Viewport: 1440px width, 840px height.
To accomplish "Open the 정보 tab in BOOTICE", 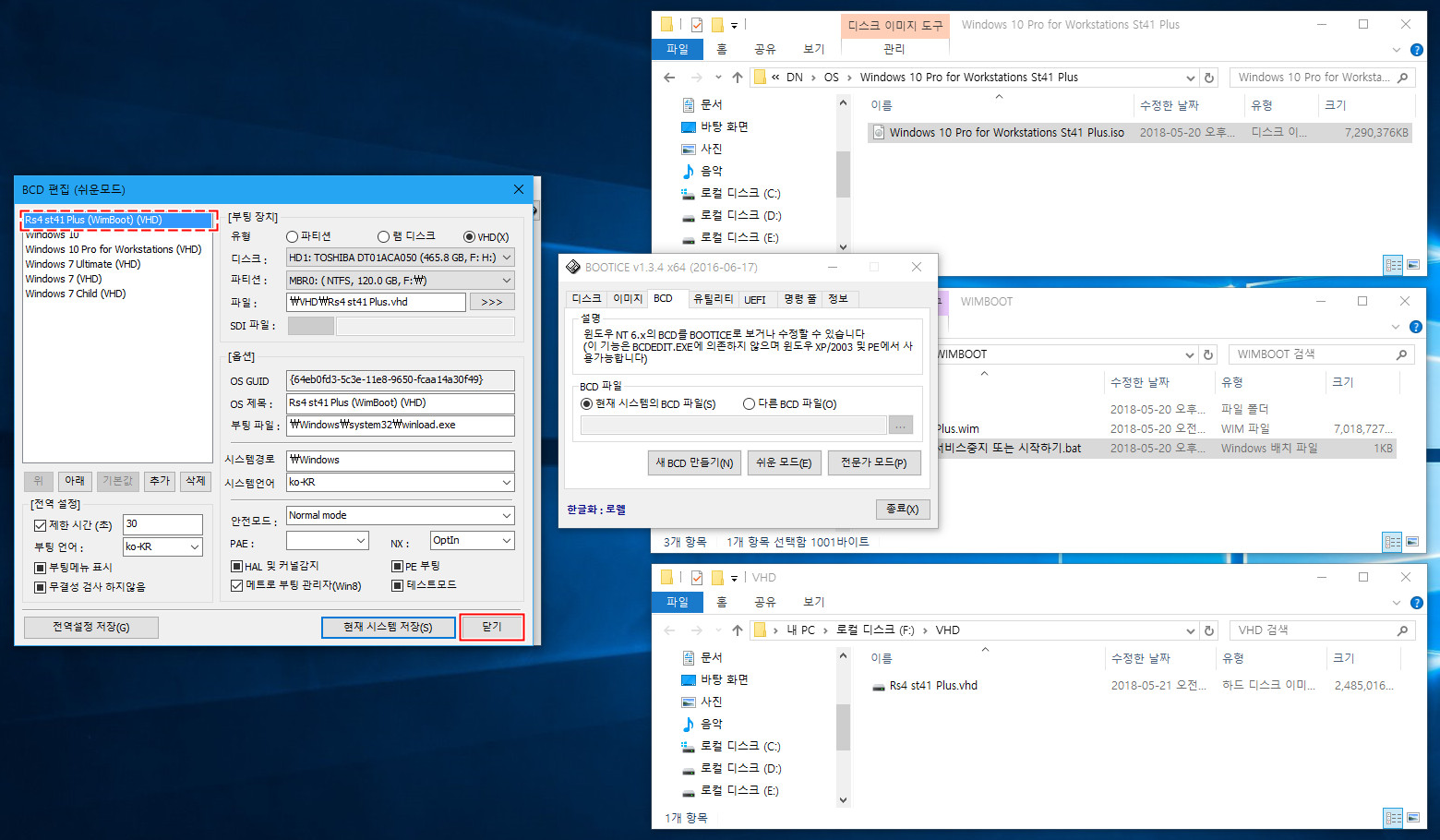I will tap(838, 299).
